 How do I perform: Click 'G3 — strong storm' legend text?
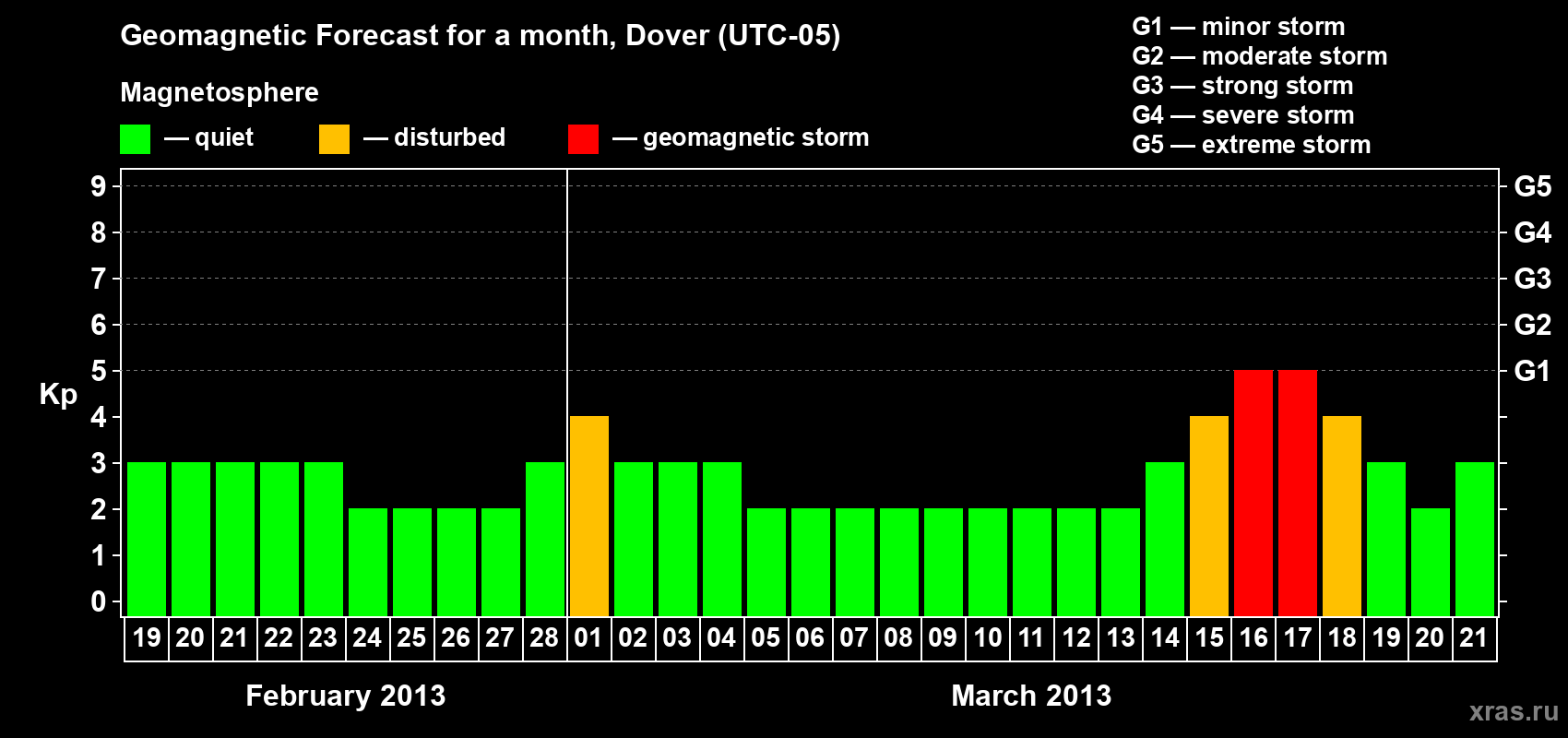tap(1243, 86)
